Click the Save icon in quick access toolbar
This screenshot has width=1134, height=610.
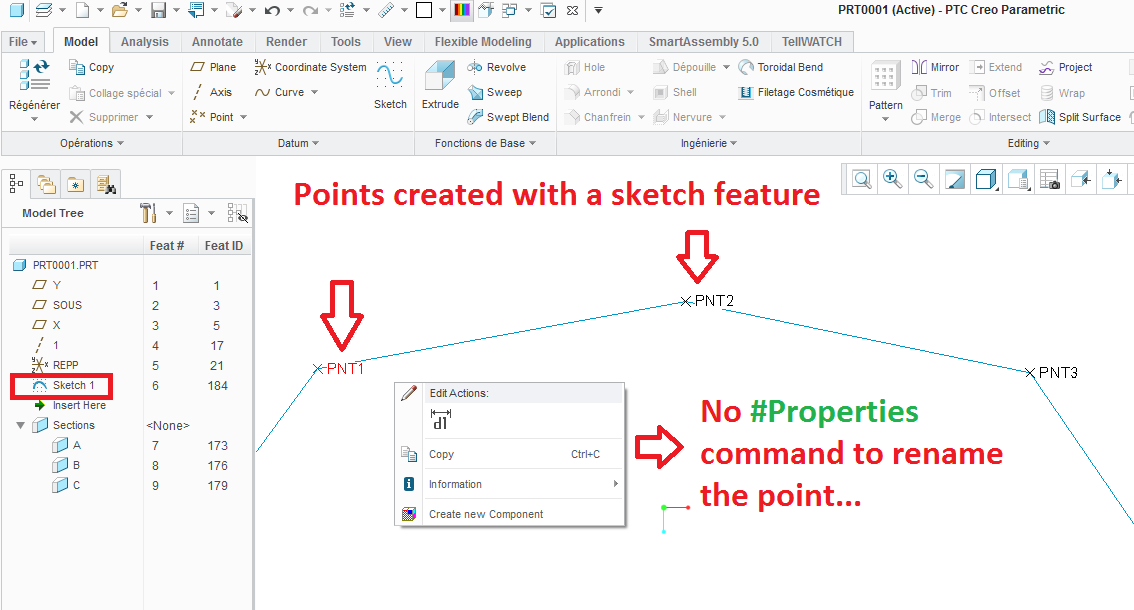pos(158,11)
